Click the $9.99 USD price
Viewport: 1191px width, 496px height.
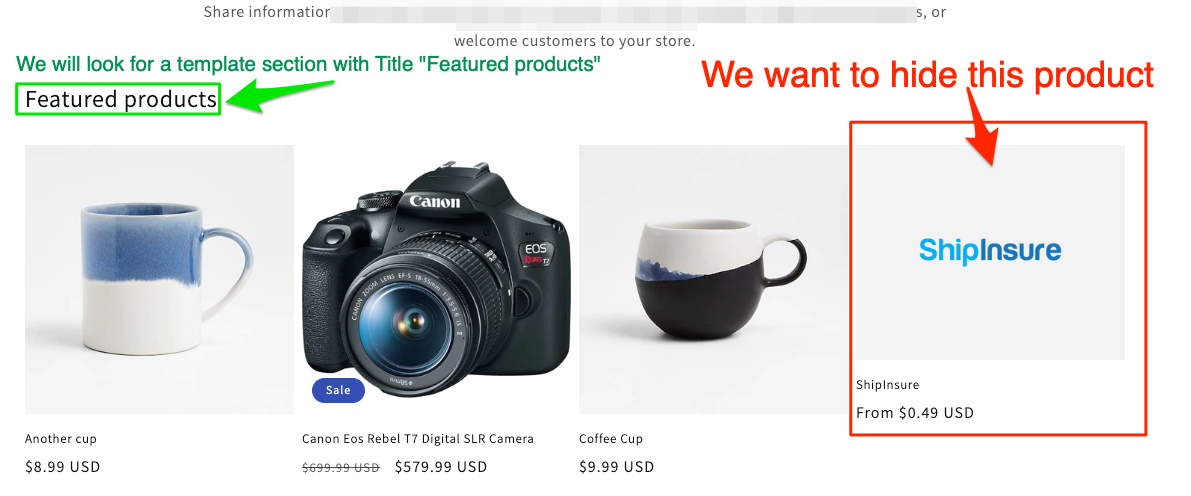616,466
